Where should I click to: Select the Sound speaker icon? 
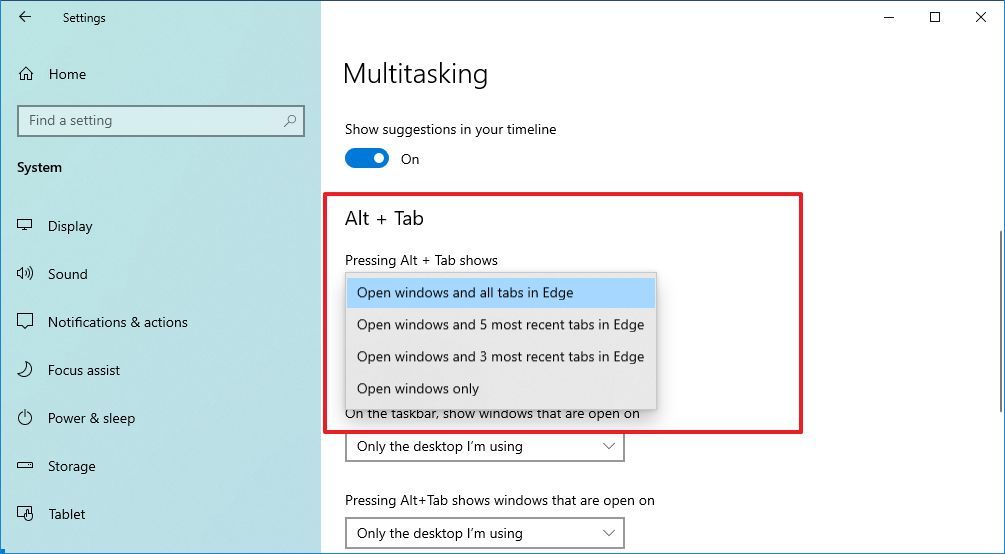[26, 274]
